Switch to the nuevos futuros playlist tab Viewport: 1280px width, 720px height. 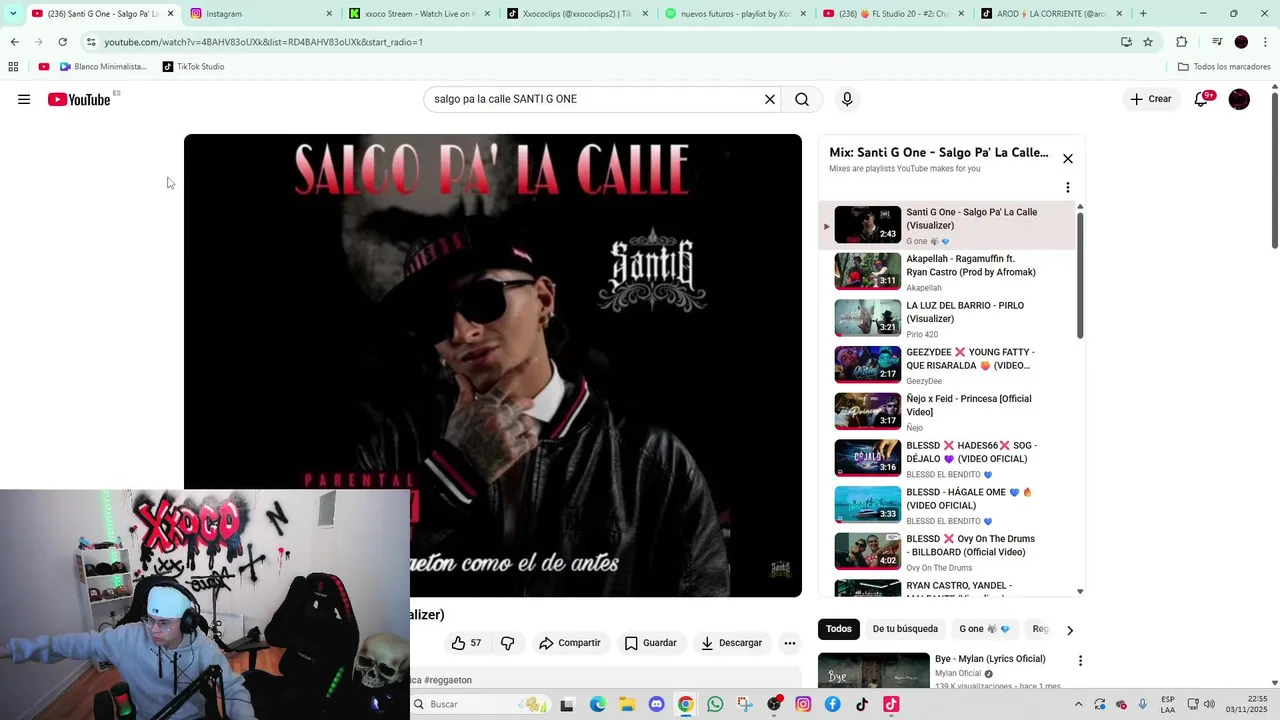click(734, 14)
